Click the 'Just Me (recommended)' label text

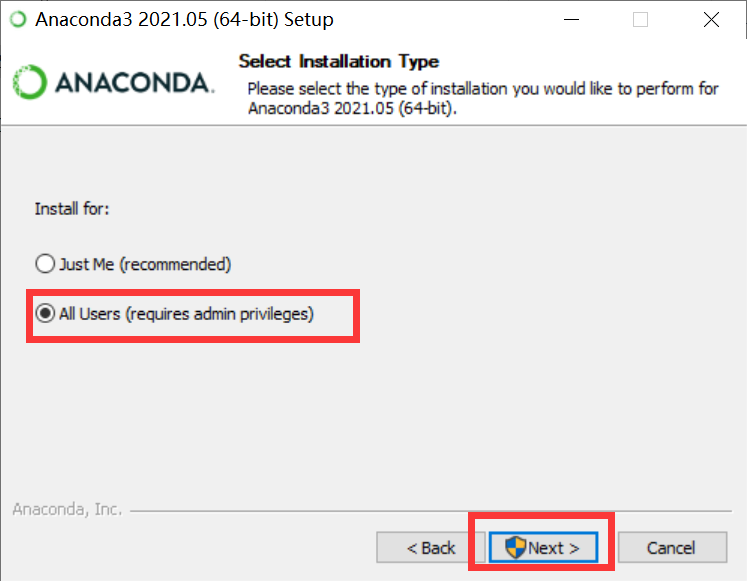(145, 264)
